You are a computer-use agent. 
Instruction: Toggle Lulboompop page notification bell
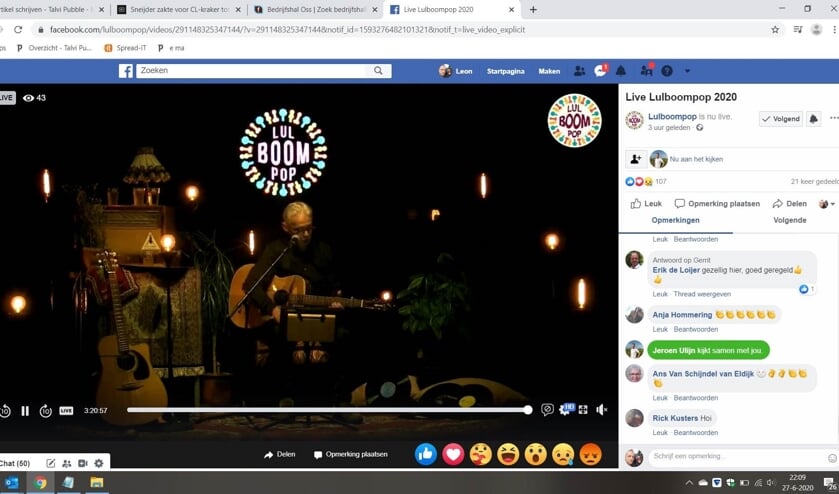point(813,119)
